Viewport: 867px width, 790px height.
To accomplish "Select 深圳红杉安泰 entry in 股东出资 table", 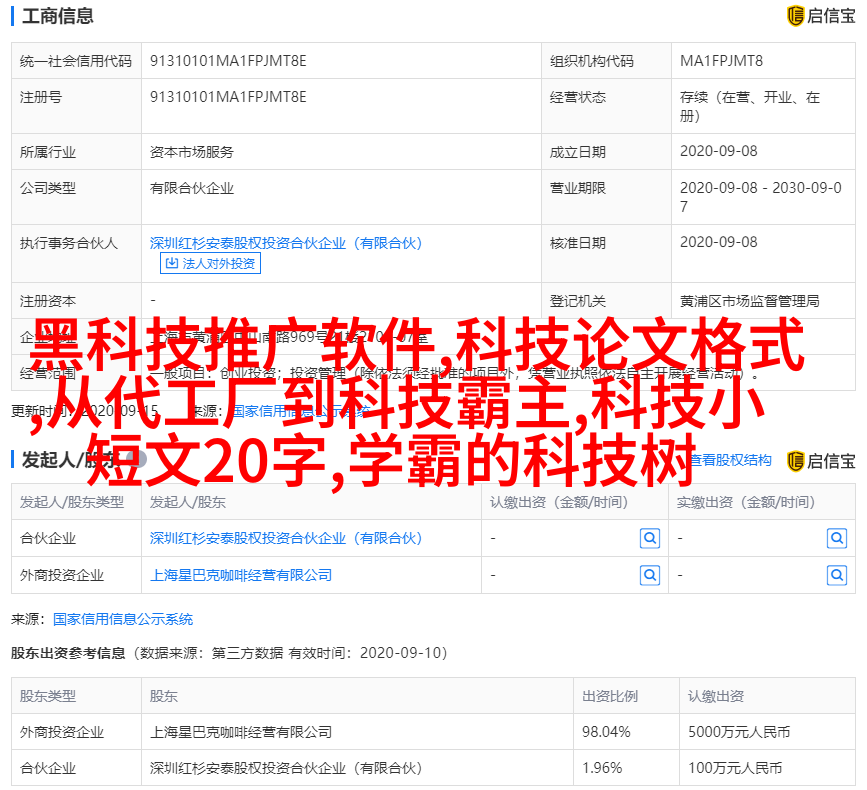I will tap(286, 768).
